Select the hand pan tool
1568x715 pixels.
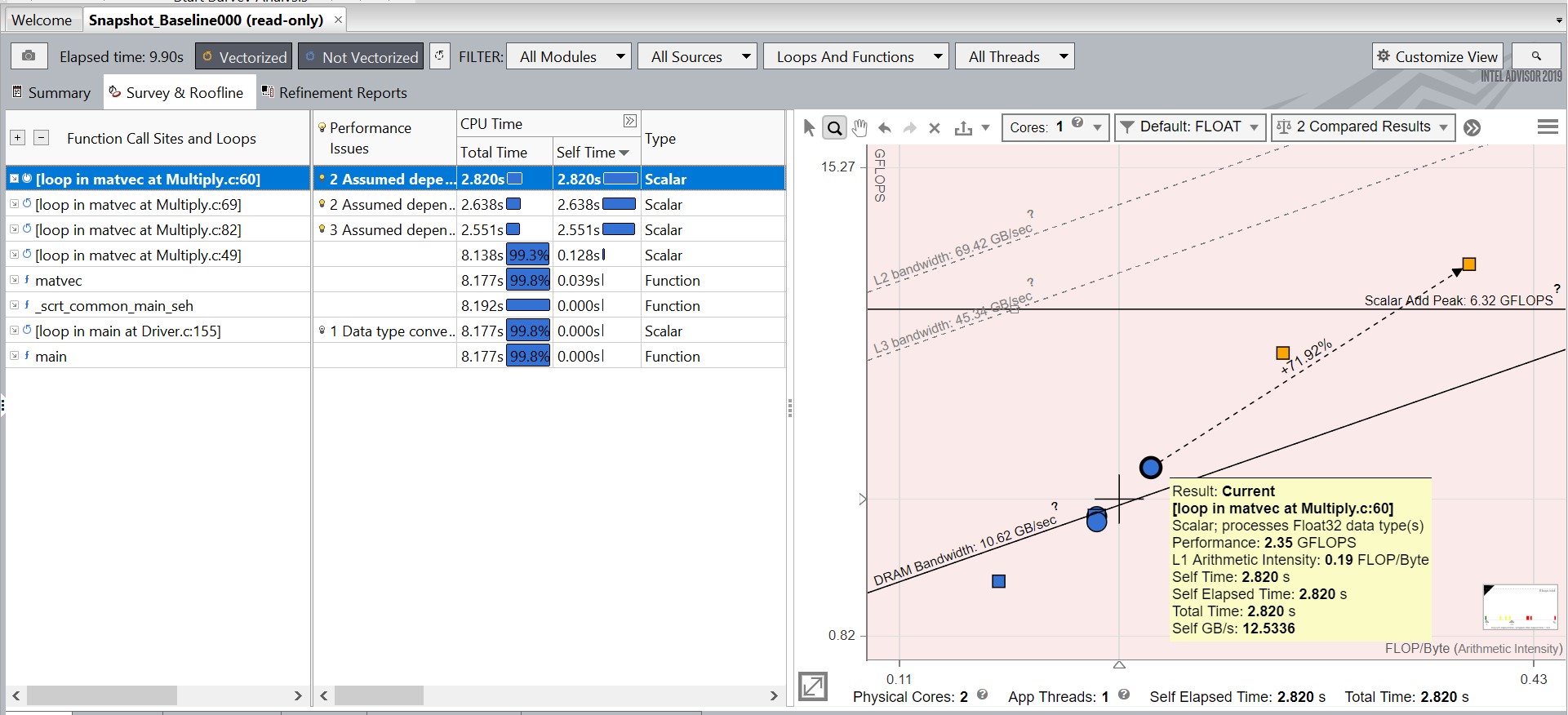coord(860,127)
